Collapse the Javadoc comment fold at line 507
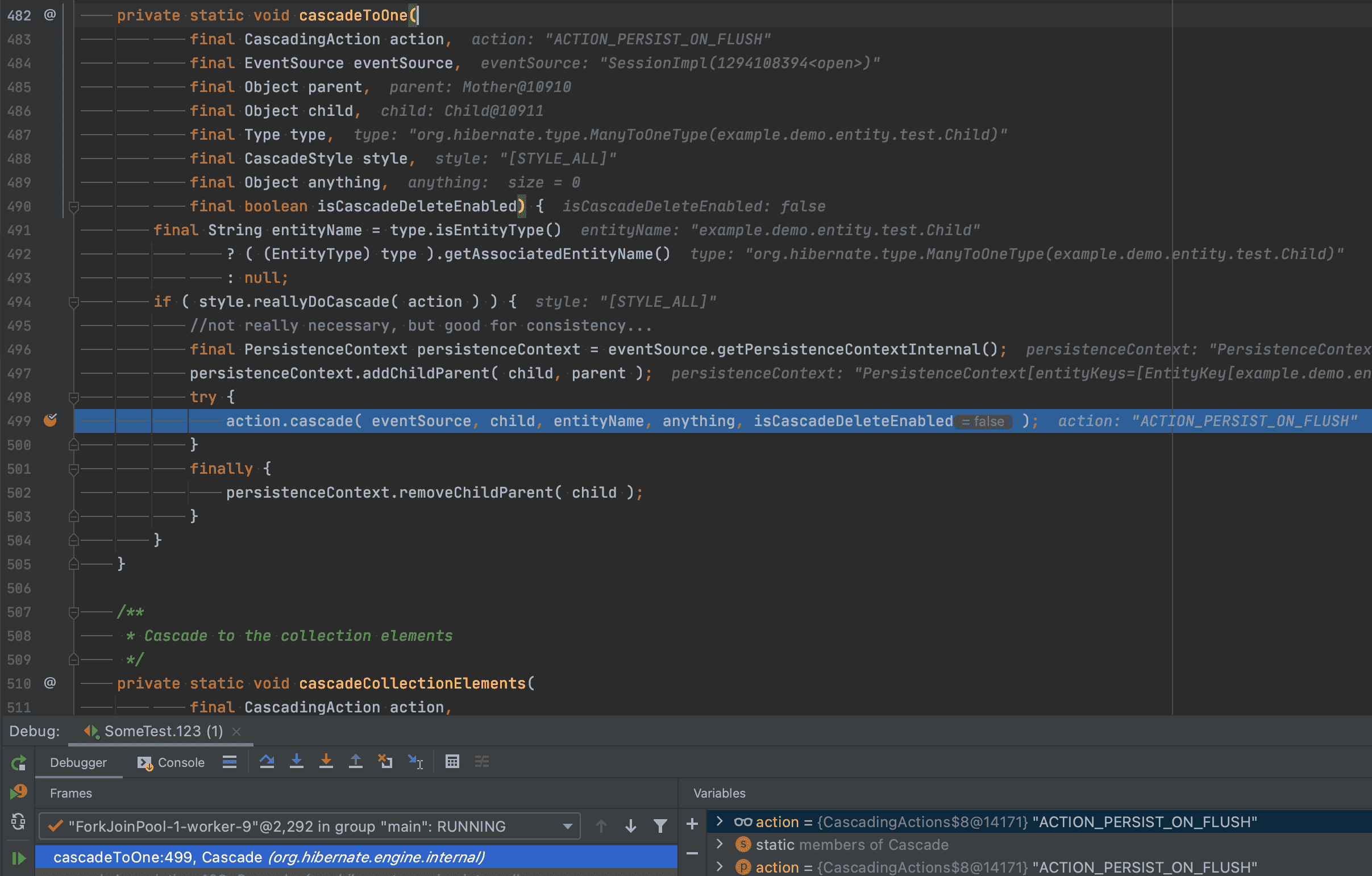This screenshot has height=876, width=1372. coord(73,613)
